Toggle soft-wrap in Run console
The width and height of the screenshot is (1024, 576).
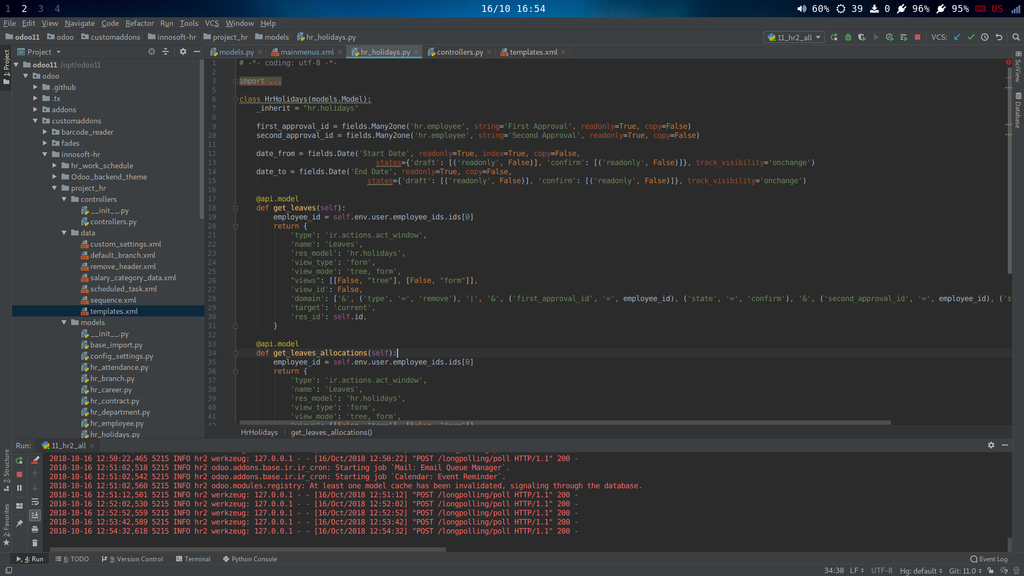(x=35, y=502)
